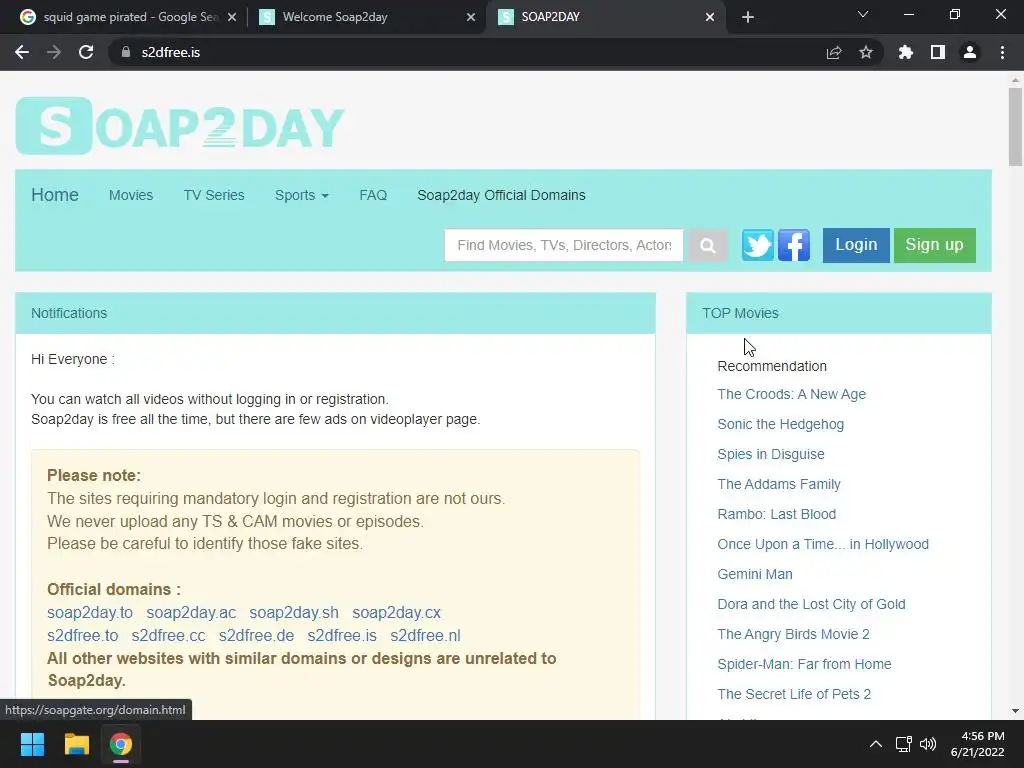Open the soap2day.to domain link
The height and width of the screenshot is (768, 1024).
(x=89, y=613)
